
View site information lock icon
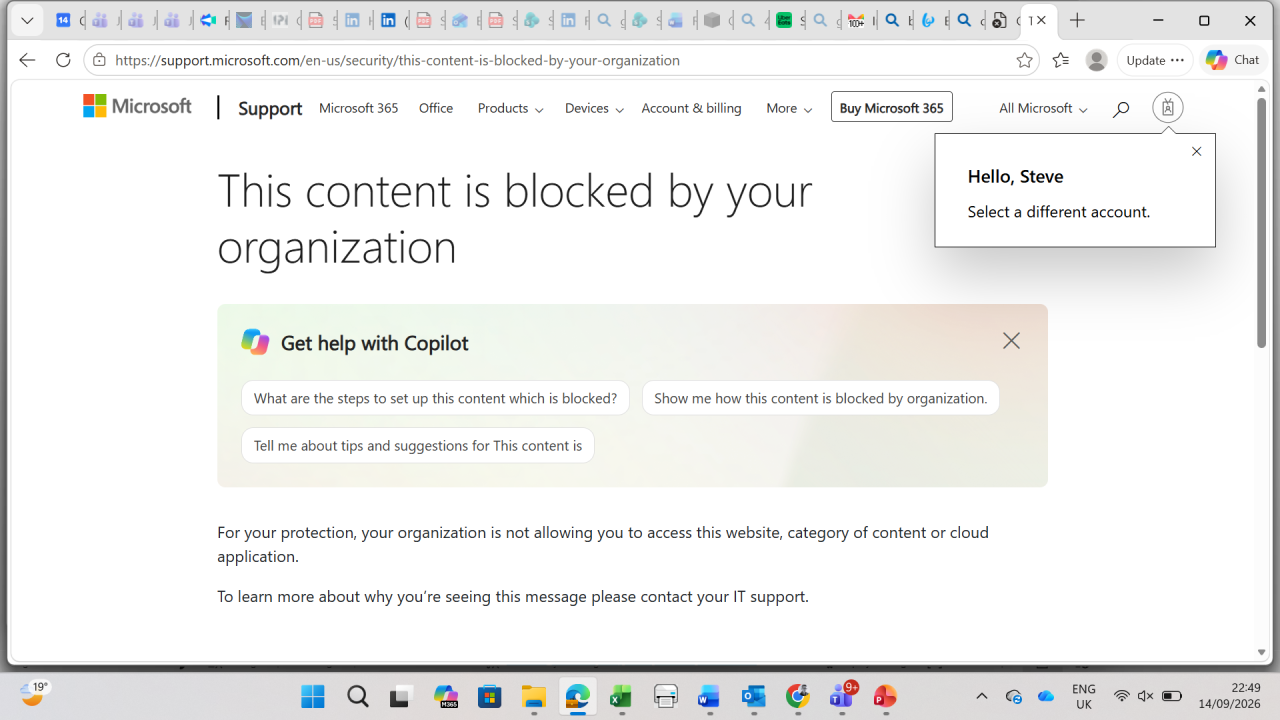pyautogui.click(x=99, y=60)
